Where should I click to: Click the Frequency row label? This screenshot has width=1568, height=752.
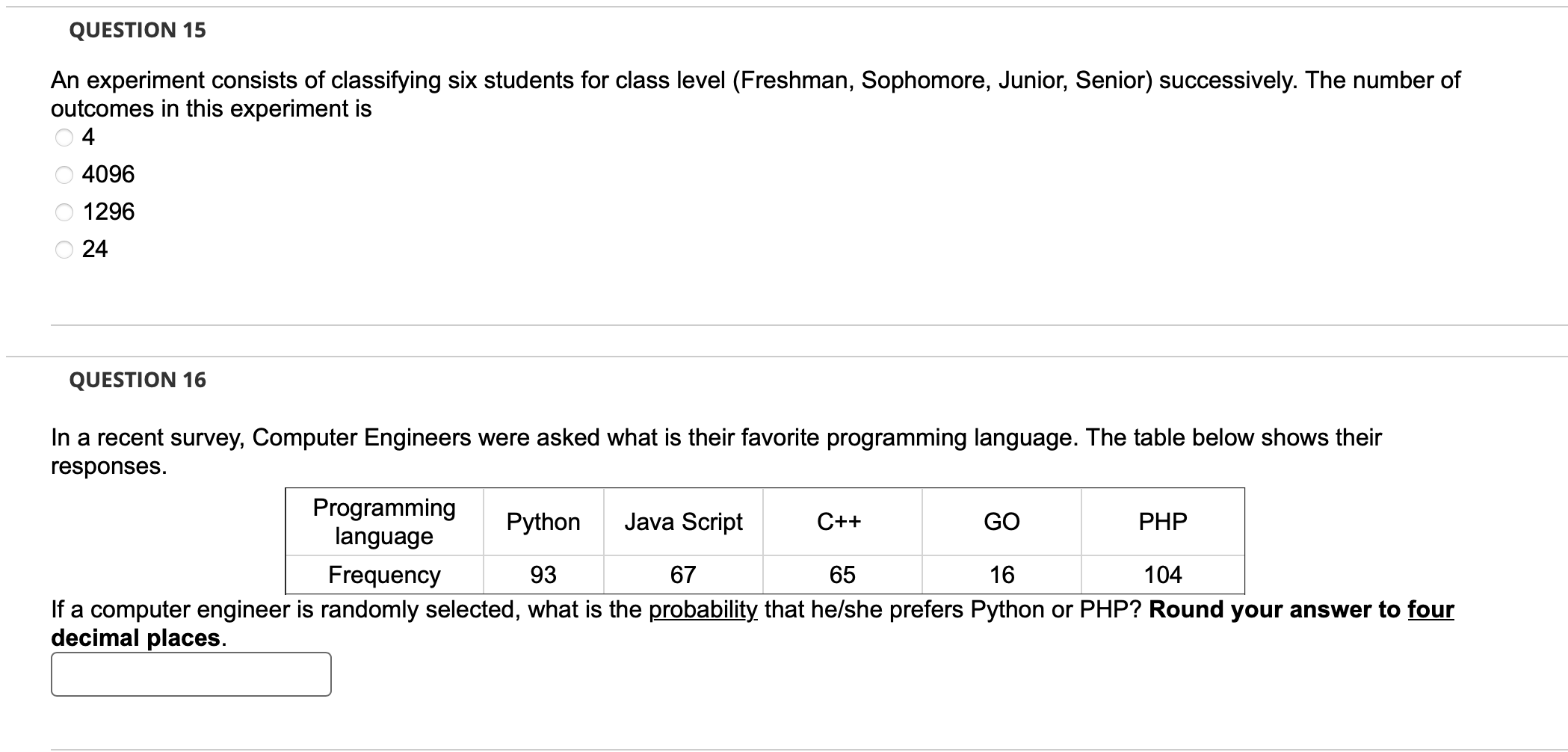[383, 574]
